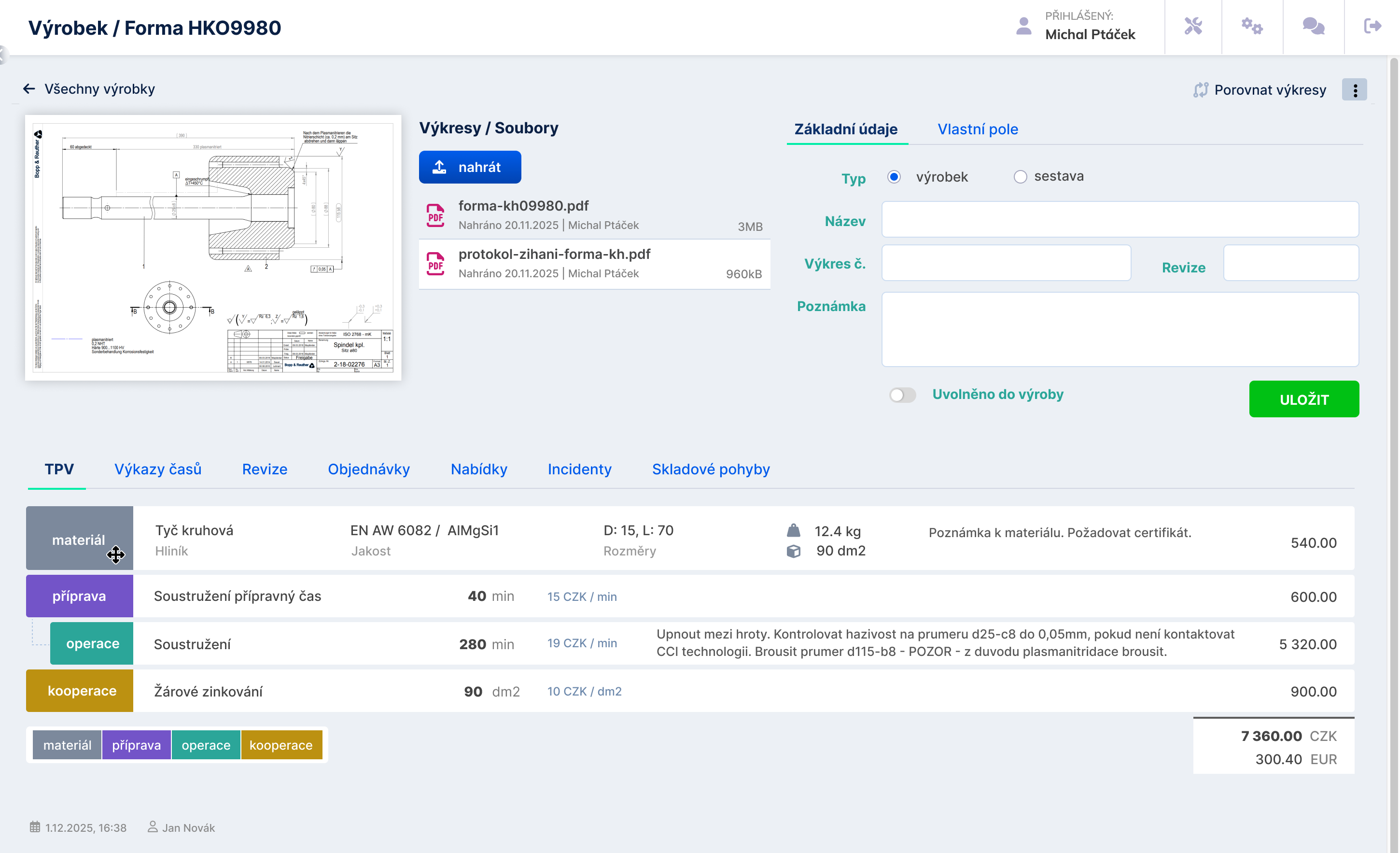
Task: Select the sestava radio option
Action: click(1020, 177)
